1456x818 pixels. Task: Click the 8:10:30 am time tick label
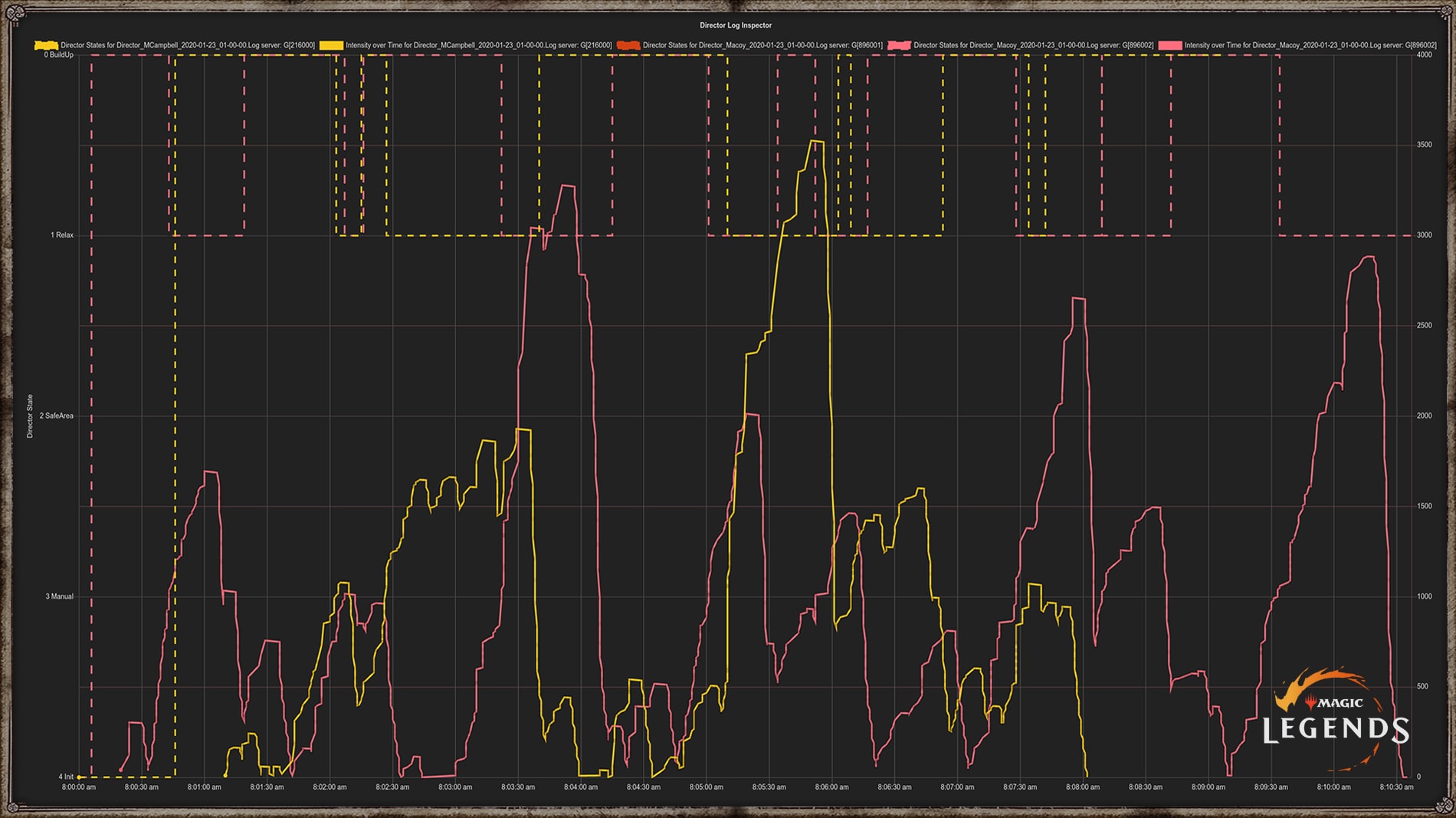pos(1397,787)
